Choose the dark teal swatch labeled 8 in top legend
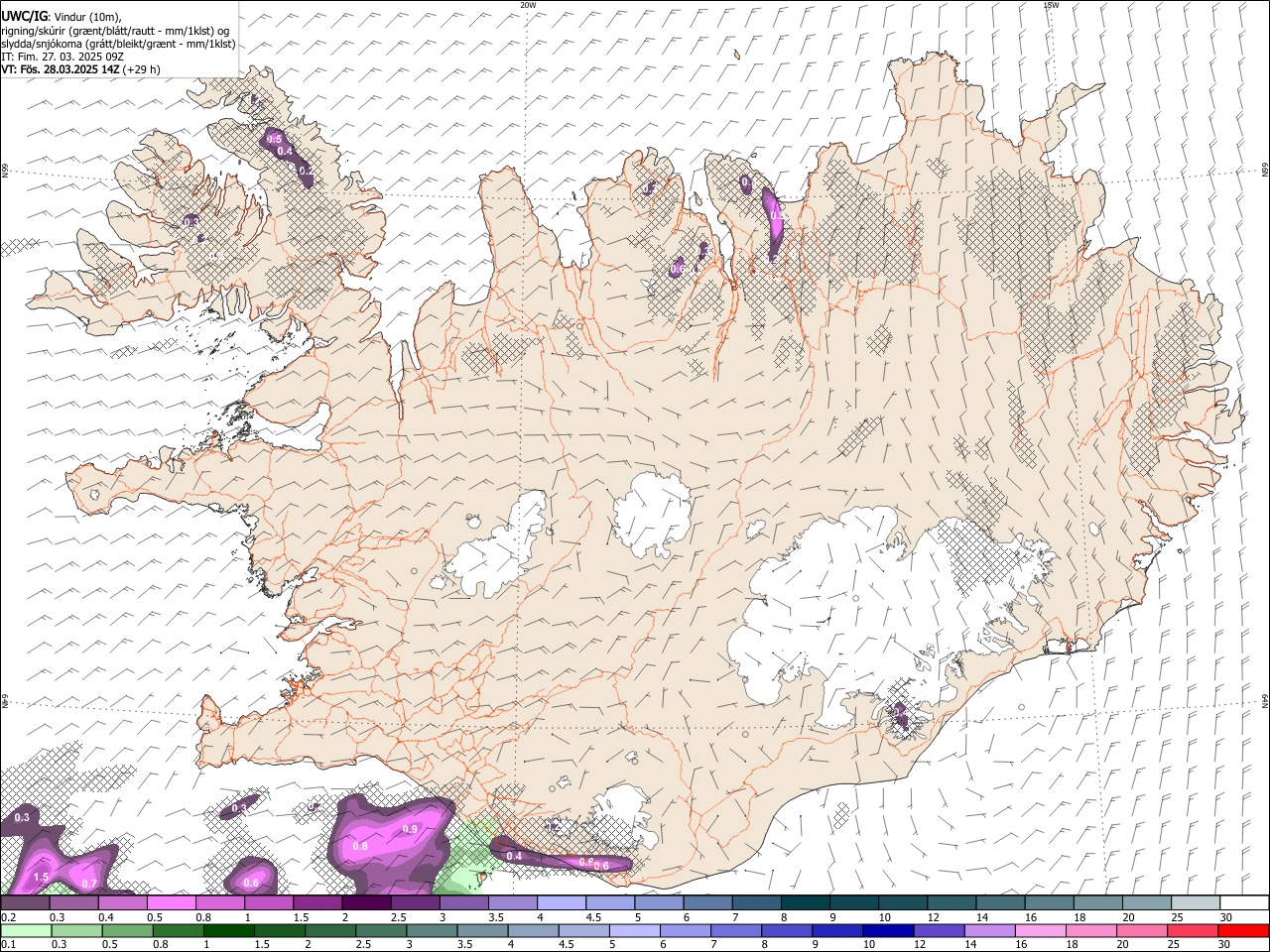Viewport: 1270px width, 952px height. (805, 903)
